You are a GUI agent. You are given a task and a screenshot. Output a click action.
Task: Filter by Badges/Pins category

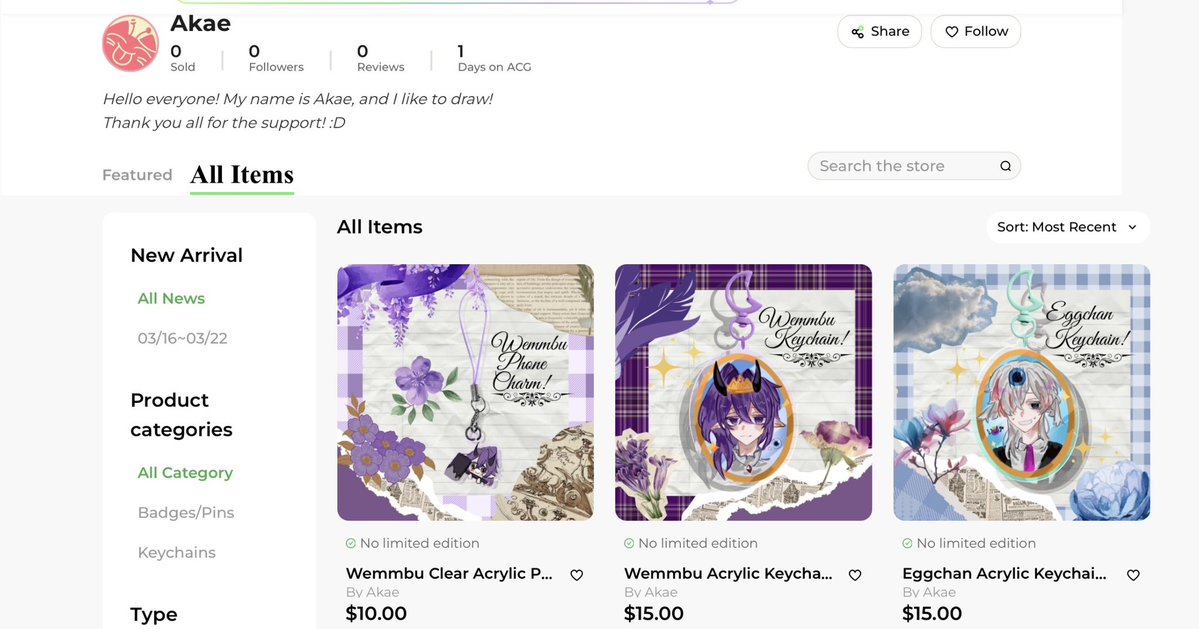pos(186,513)
